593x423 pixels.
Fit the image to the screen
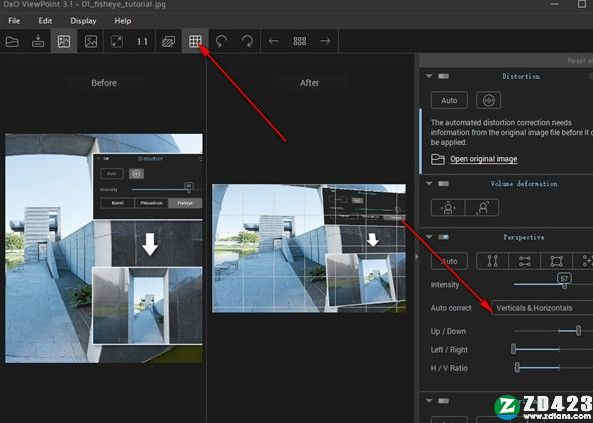click(x=116, y=41)
